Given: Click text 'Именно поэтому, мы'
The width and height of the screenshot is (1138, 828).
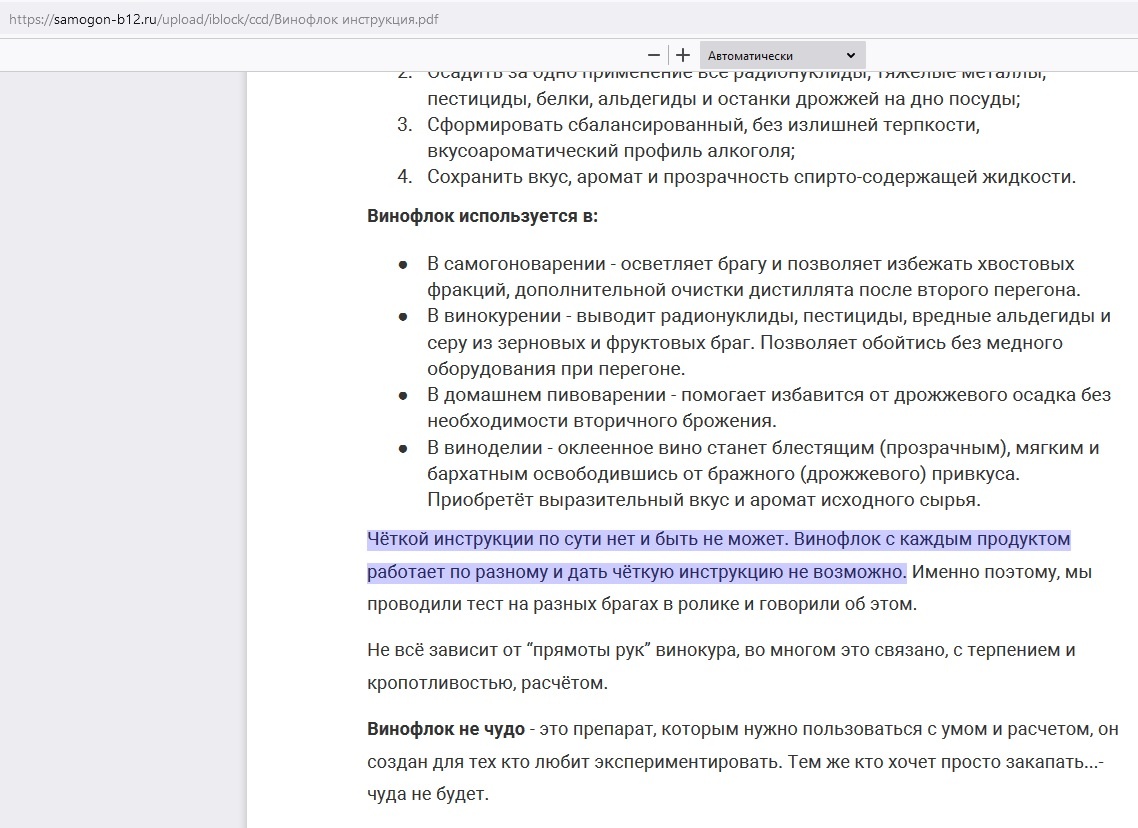Looking at the screenshot, I should [1002, 572].
